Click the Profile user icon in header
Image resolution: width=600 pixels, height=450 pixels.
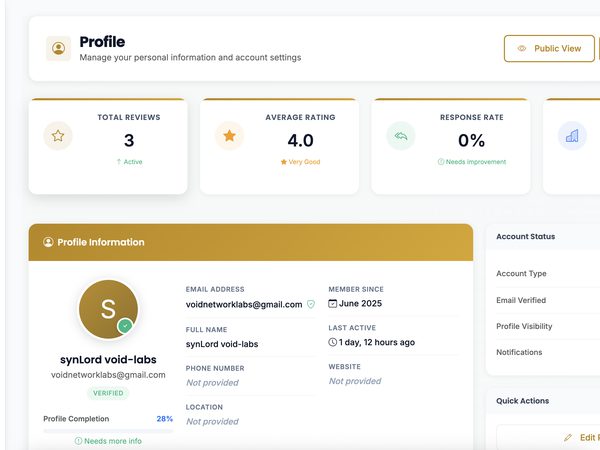(x=59, y=48)
